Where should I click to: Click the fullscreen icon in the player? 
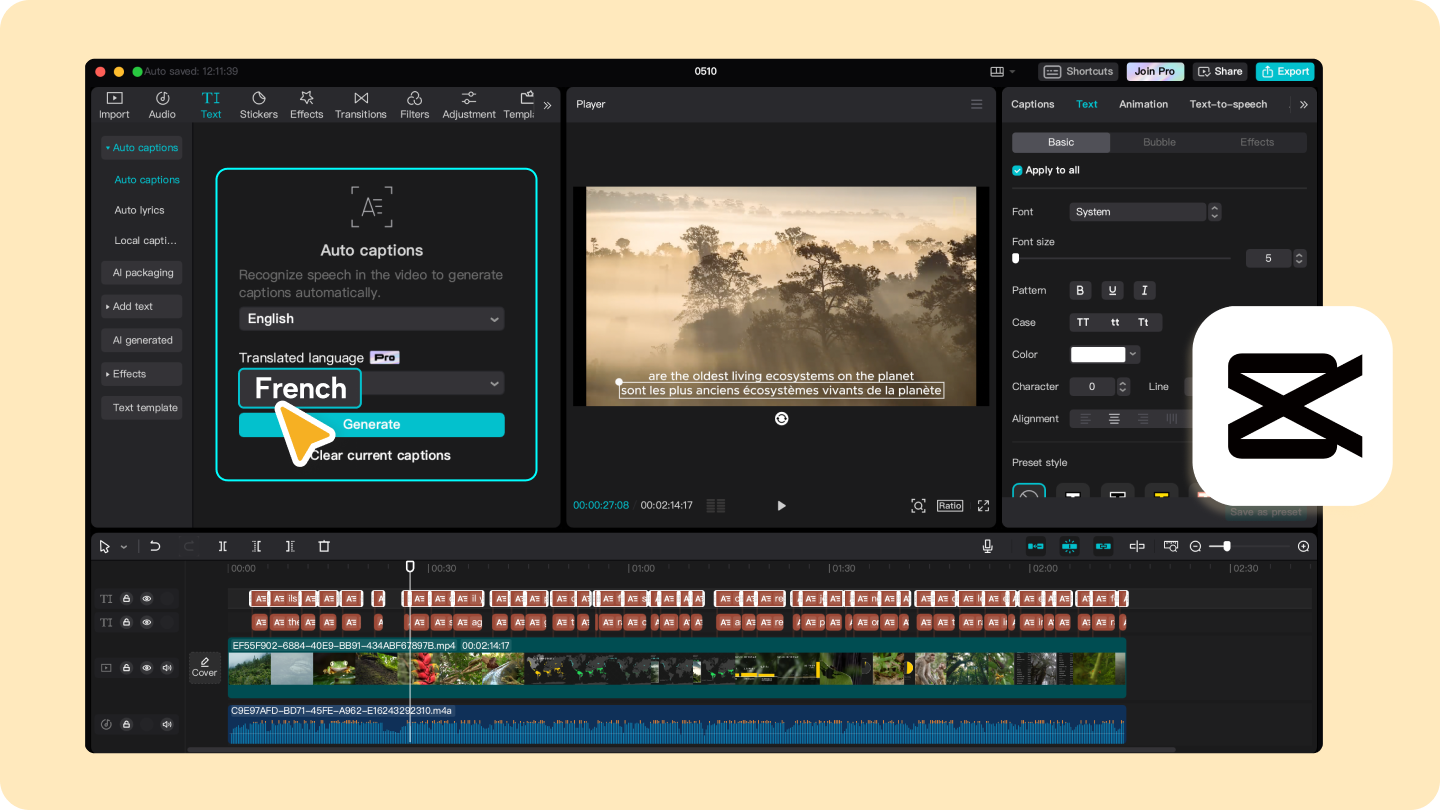983,506
